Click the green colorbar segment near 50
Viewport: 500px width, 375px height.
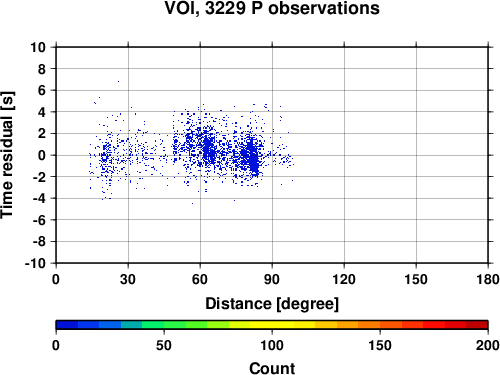pos(175,325)
